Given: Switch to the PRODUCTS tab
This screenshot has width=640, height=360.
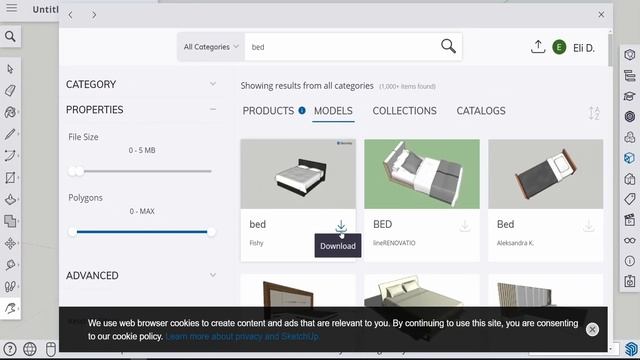Looking at the screenshot, I should click(268, 111).
